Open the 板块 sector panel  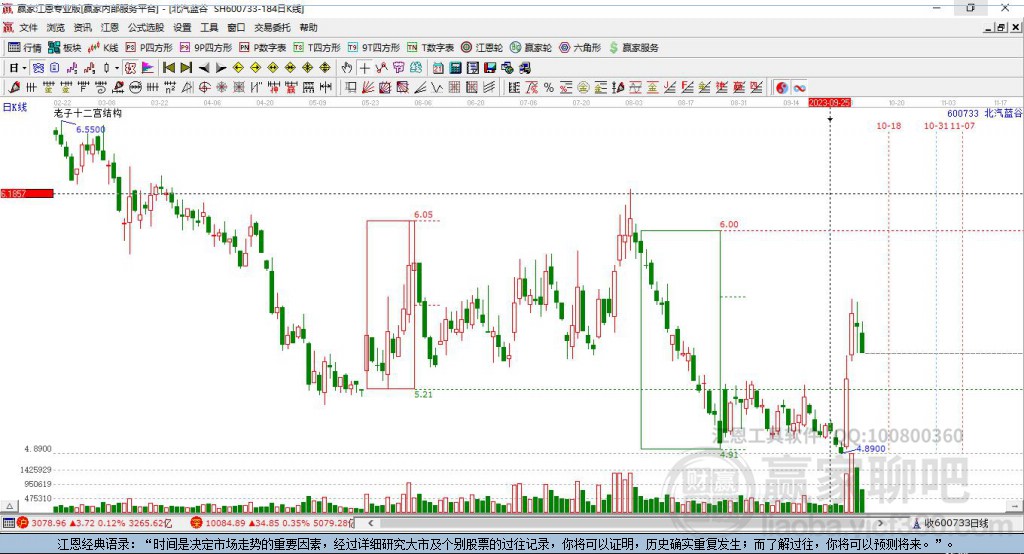[x=65, y=48]
